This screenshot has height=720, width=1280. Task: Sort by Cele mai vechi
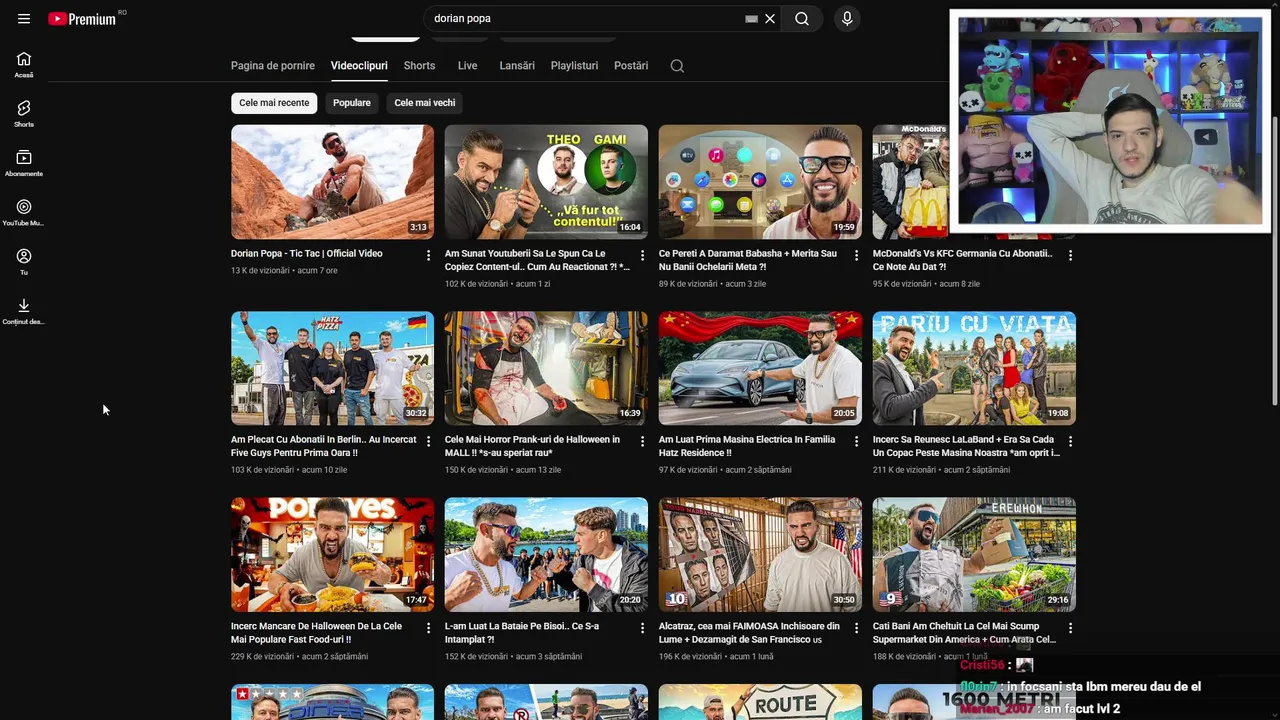coord(425,103)
